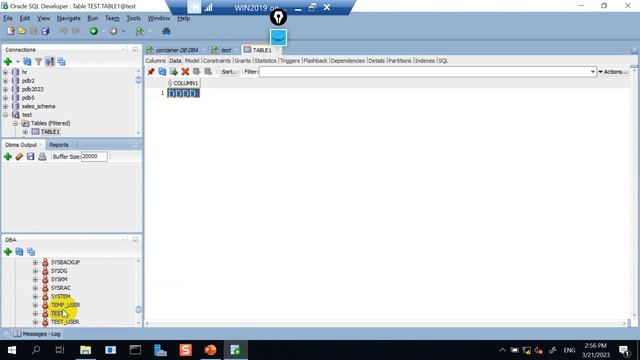This screenshot has height=360, width=640.
Task: Expand the TEMP_USER user node
Action: (x=35, y=305)
